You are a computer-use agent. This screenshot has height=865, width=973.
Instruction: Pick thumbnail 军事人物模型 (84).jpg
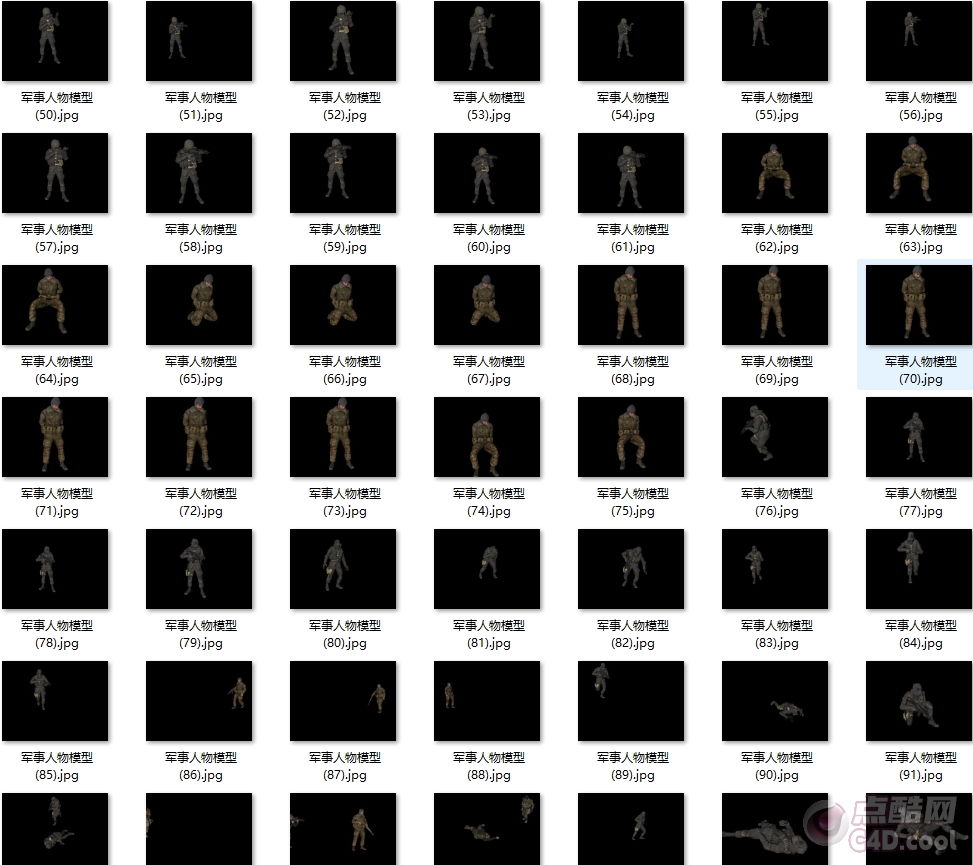pos(919,569)
